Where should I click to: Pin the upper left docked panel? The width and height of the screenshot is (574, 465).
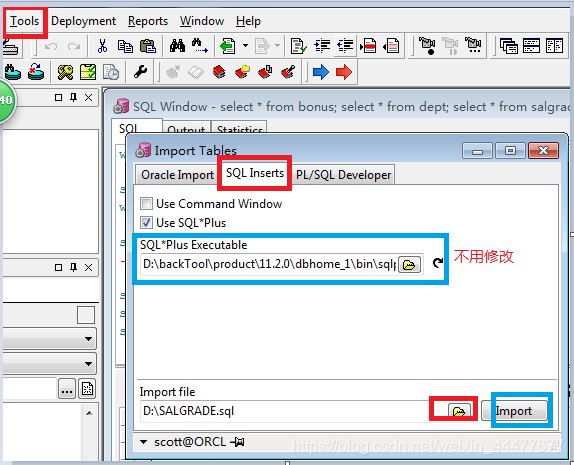pos(74,97)
